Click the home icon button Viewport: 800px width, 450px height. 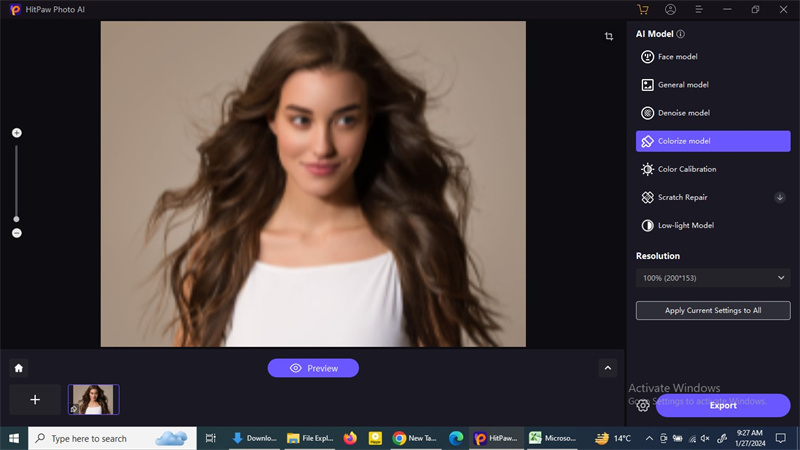[18, 368]
